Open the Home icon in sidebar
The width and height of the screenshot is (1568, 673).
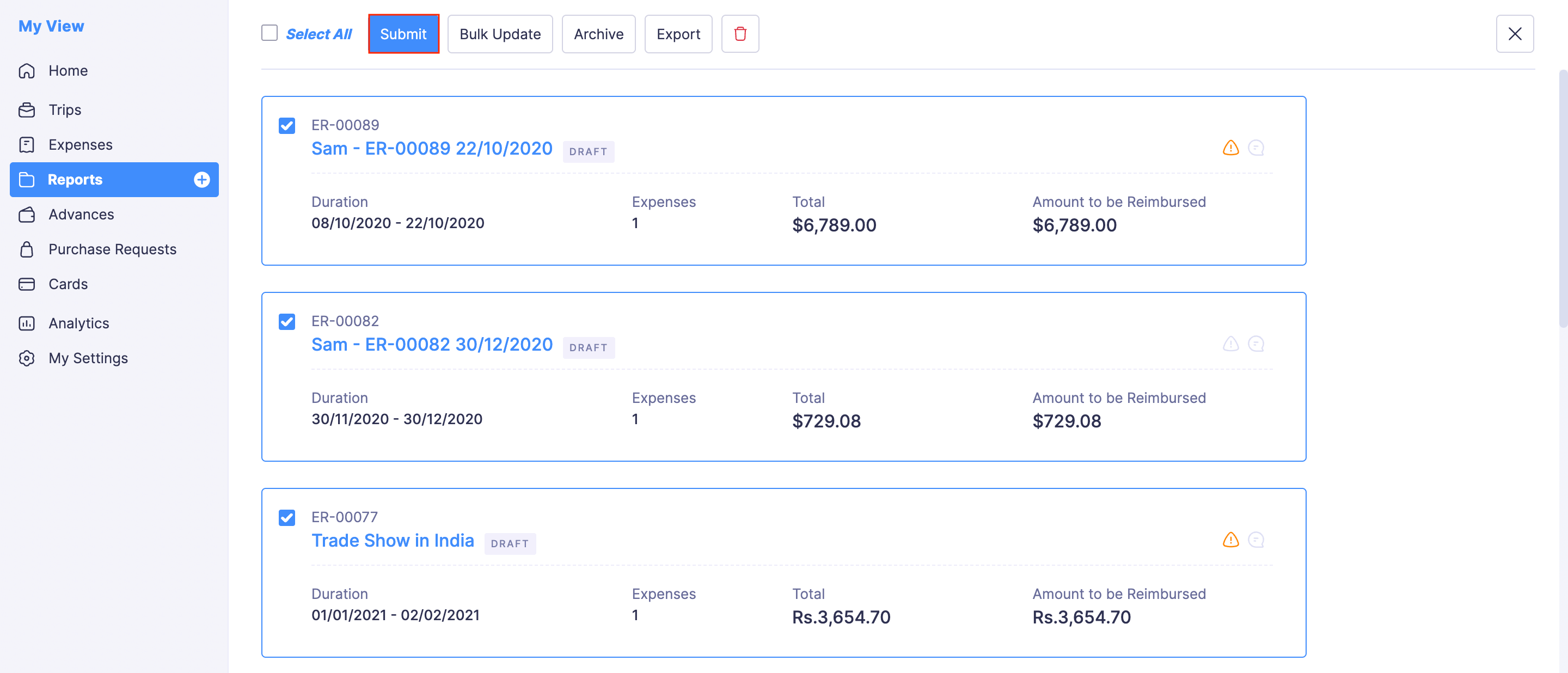point(27,71)
